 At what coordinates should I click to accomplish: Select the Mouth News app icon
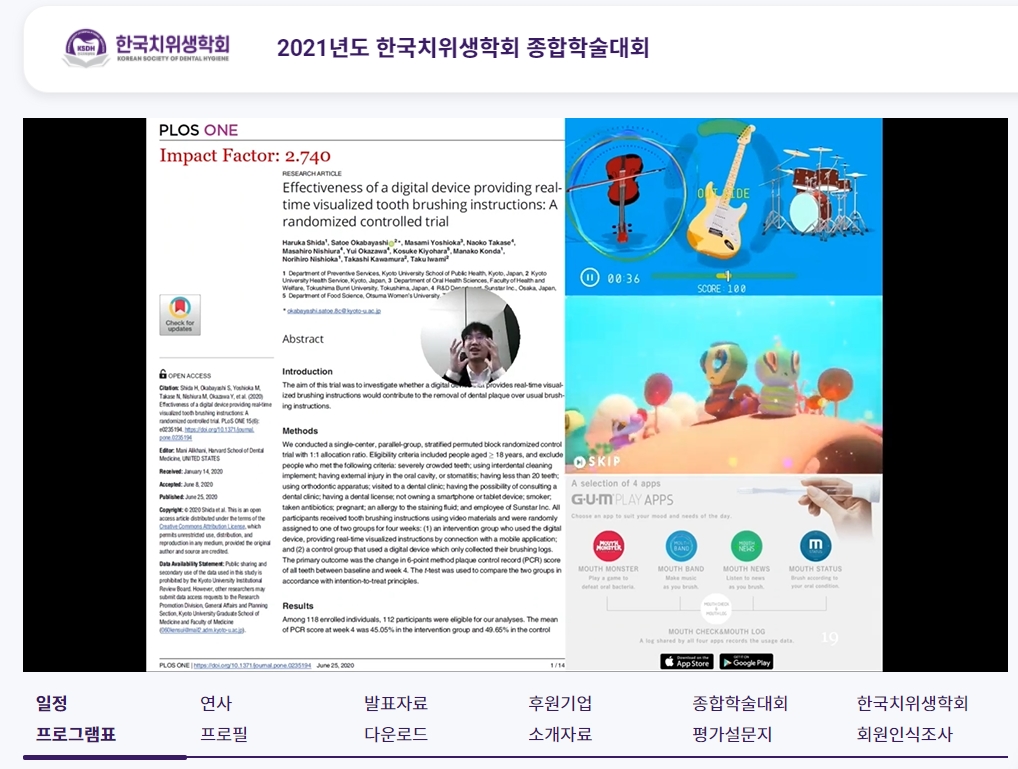point(746,546)
